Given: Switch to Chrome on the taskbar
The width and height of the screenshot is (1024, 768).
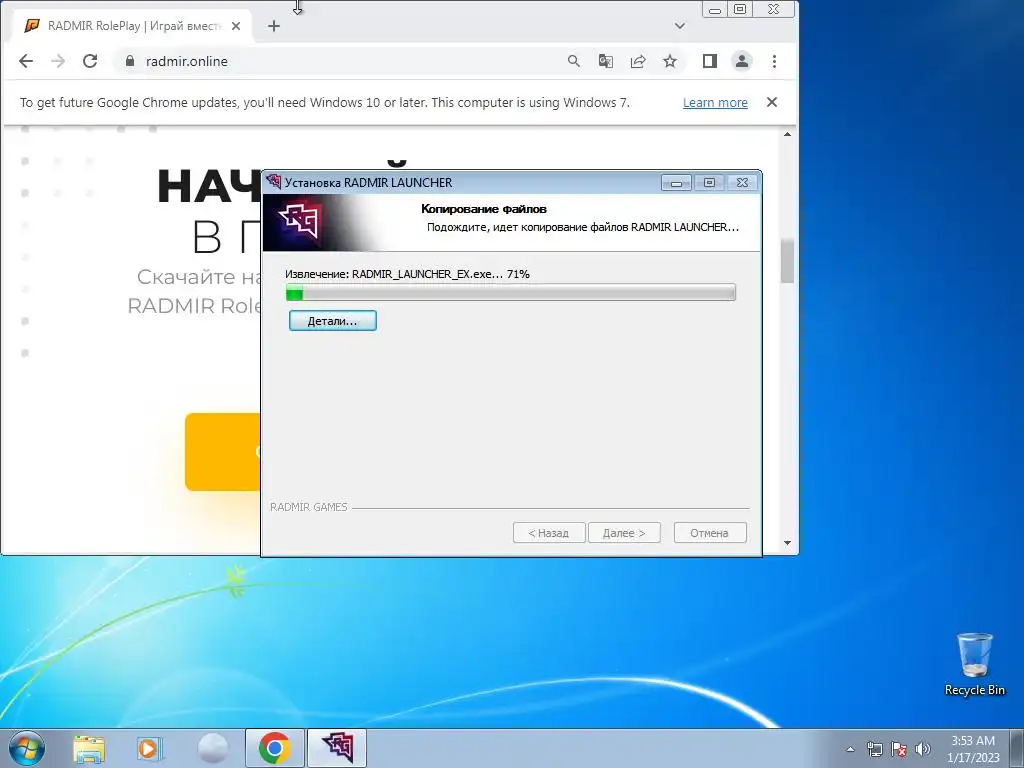Looking at the screenshot, I should tap(274, 748).
